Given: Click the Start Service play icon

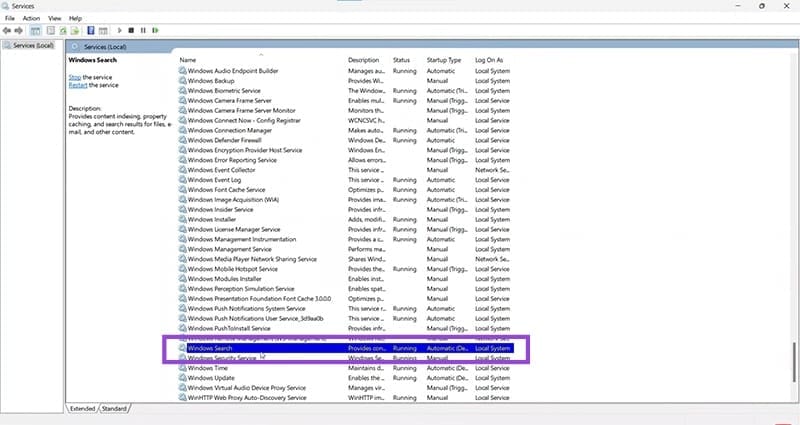Looking at the screenshot, I should [119, 31].
